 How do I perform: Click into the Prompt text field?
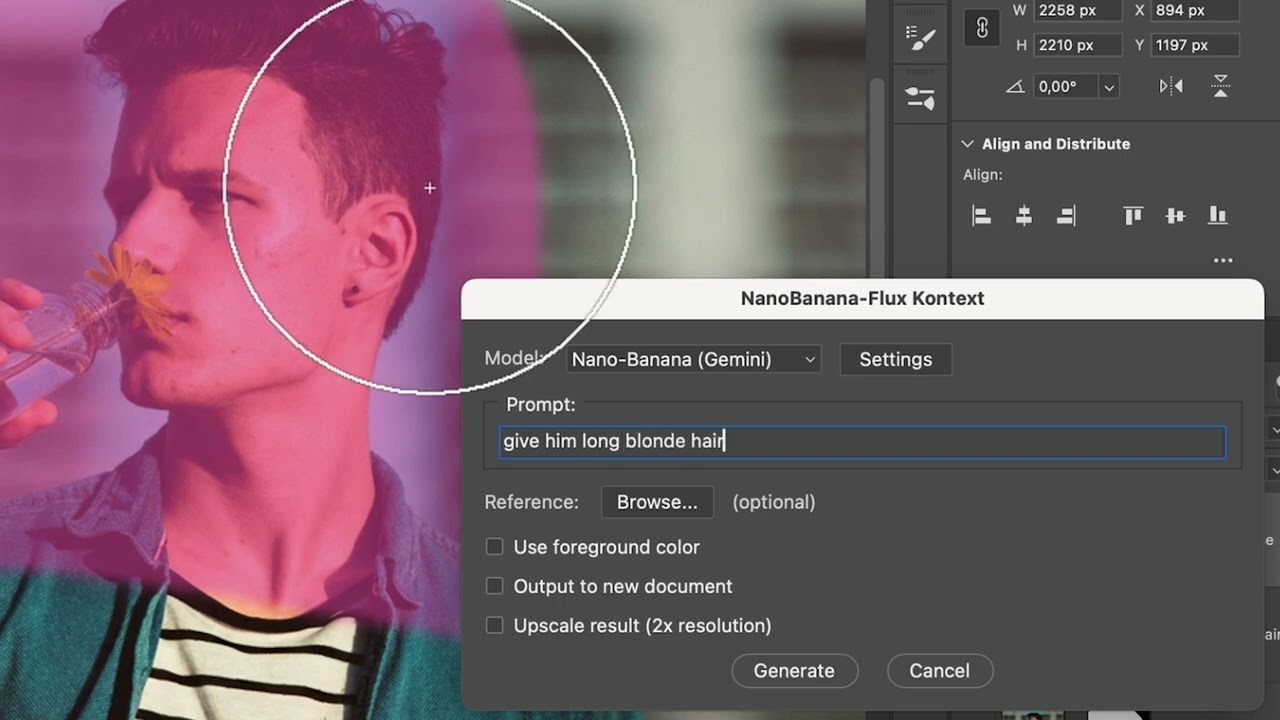coord(860,442)
